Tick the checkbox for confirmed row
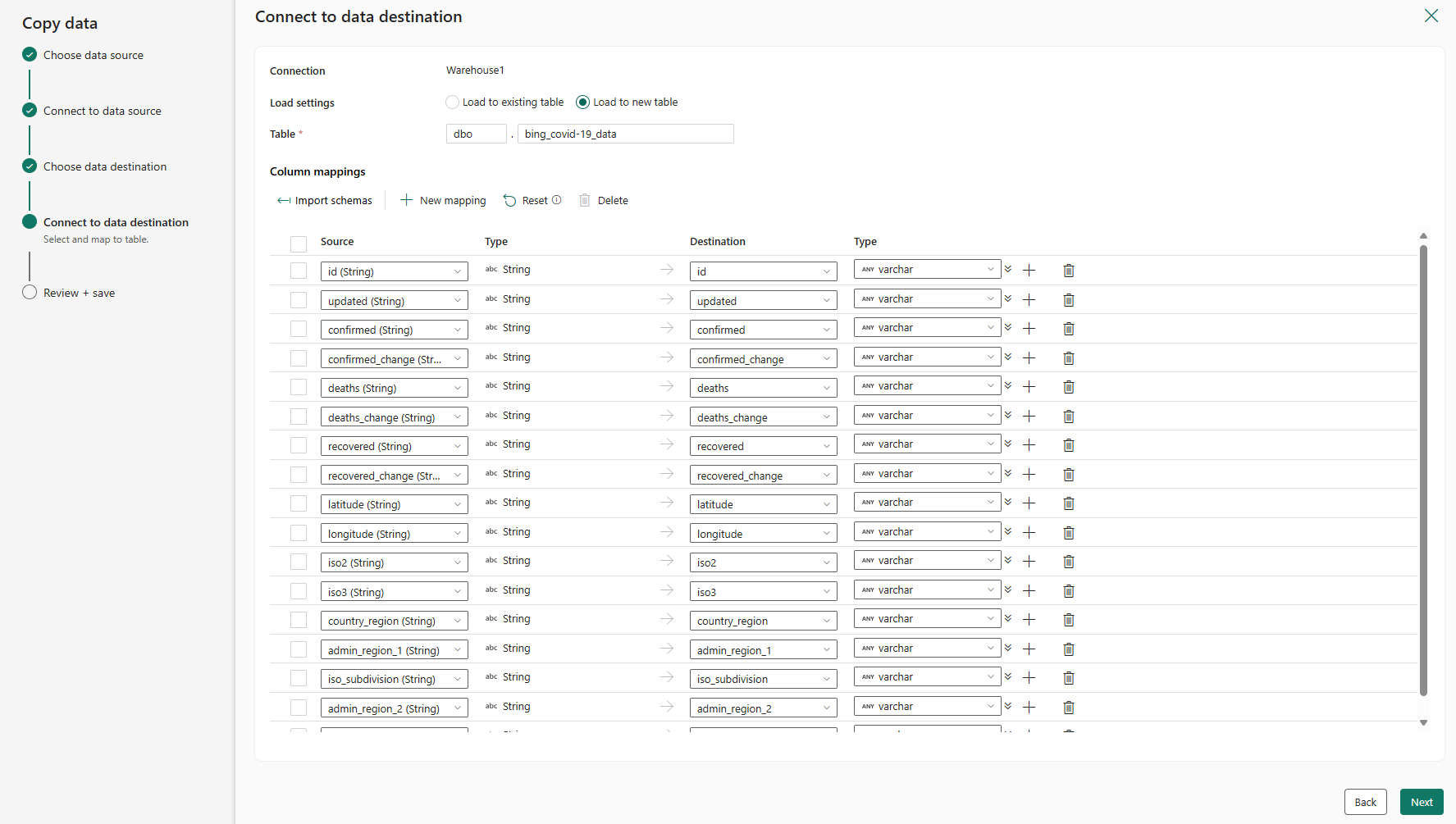The height and width of the screenshot is (824, 1456). pos(299,330)
